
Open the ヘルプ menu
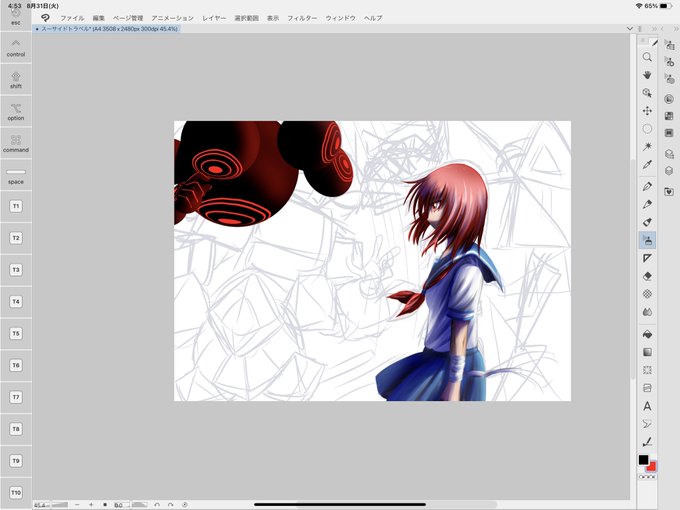coord(373,18)
